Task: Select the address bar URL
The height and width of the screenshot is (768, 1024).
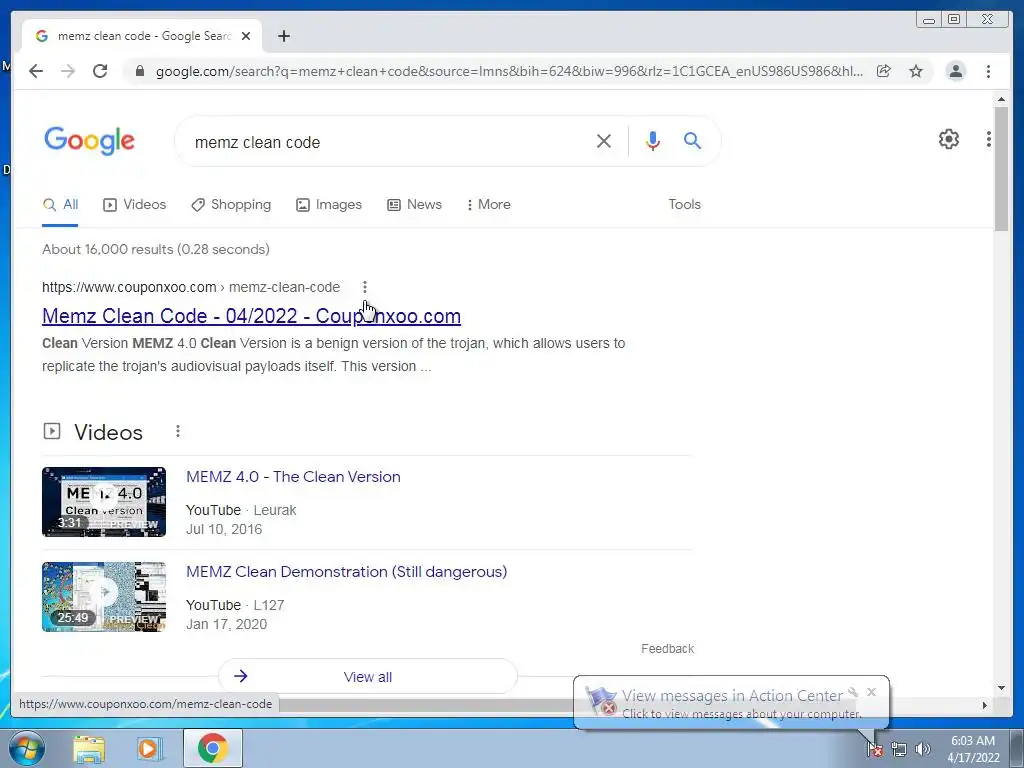Action: pos(509,71)
